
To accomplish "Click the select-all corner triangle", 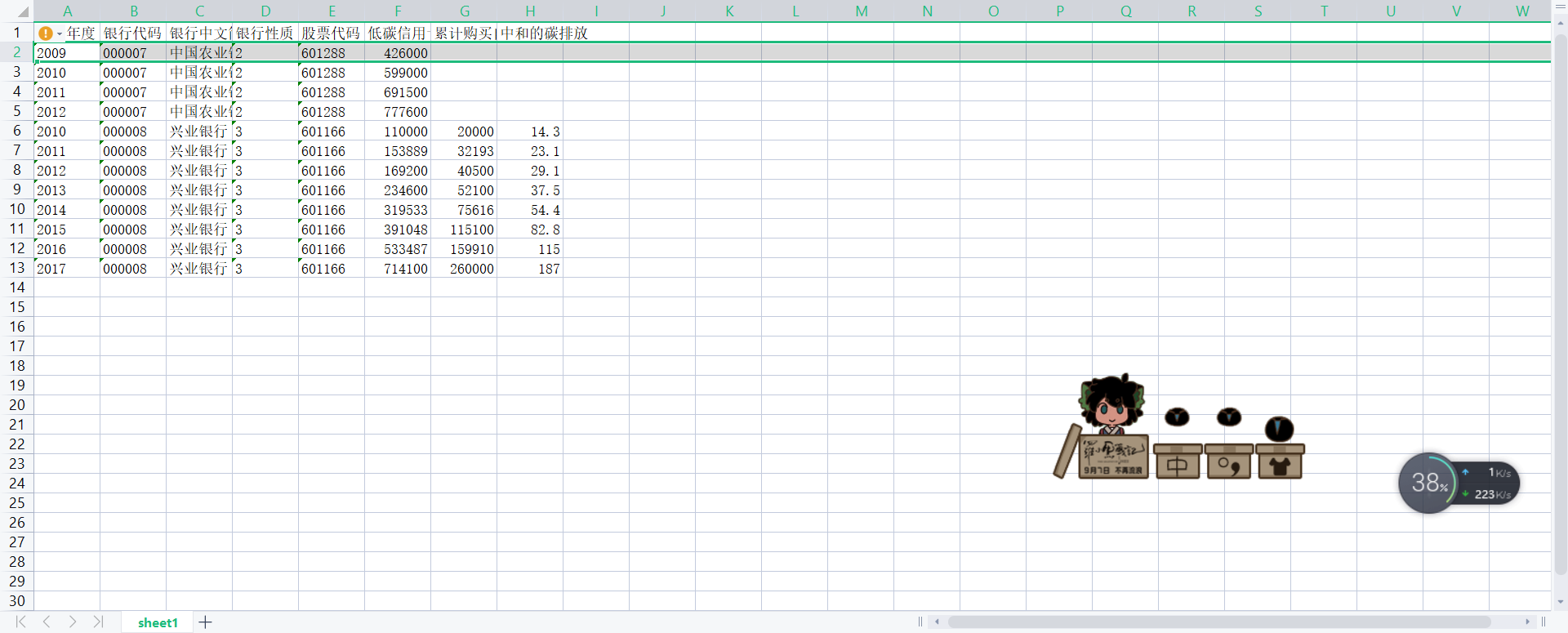I will point(23,11).
